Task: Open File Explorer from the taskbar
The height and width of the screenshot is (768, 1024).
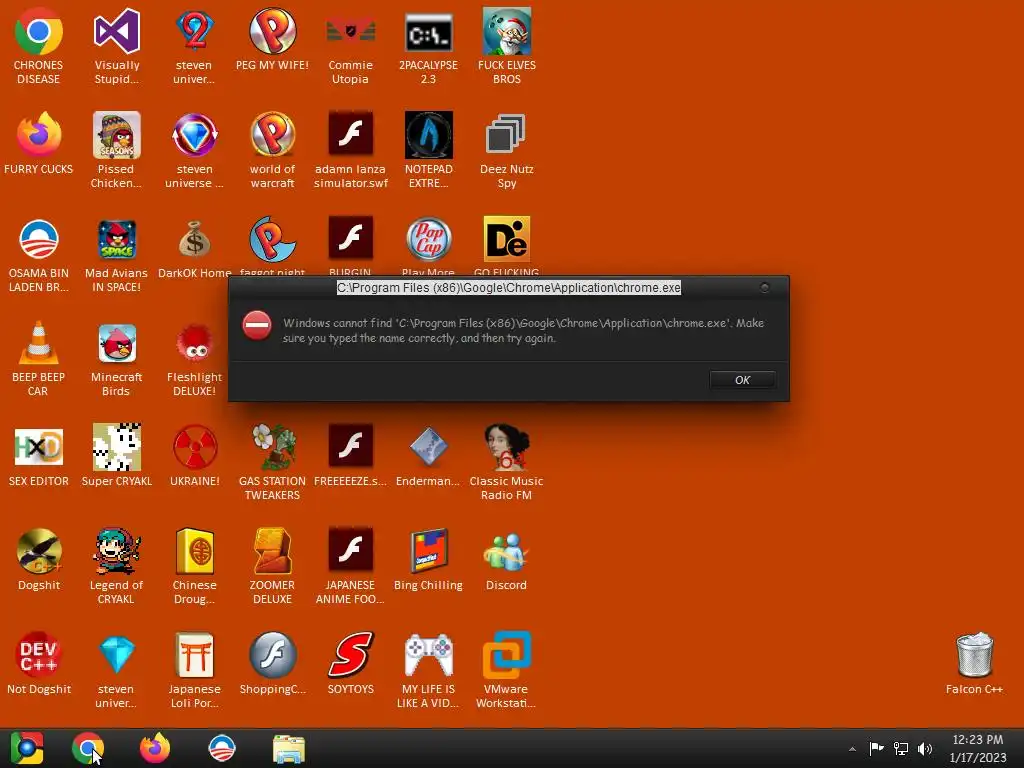Action: pos(289,748)
